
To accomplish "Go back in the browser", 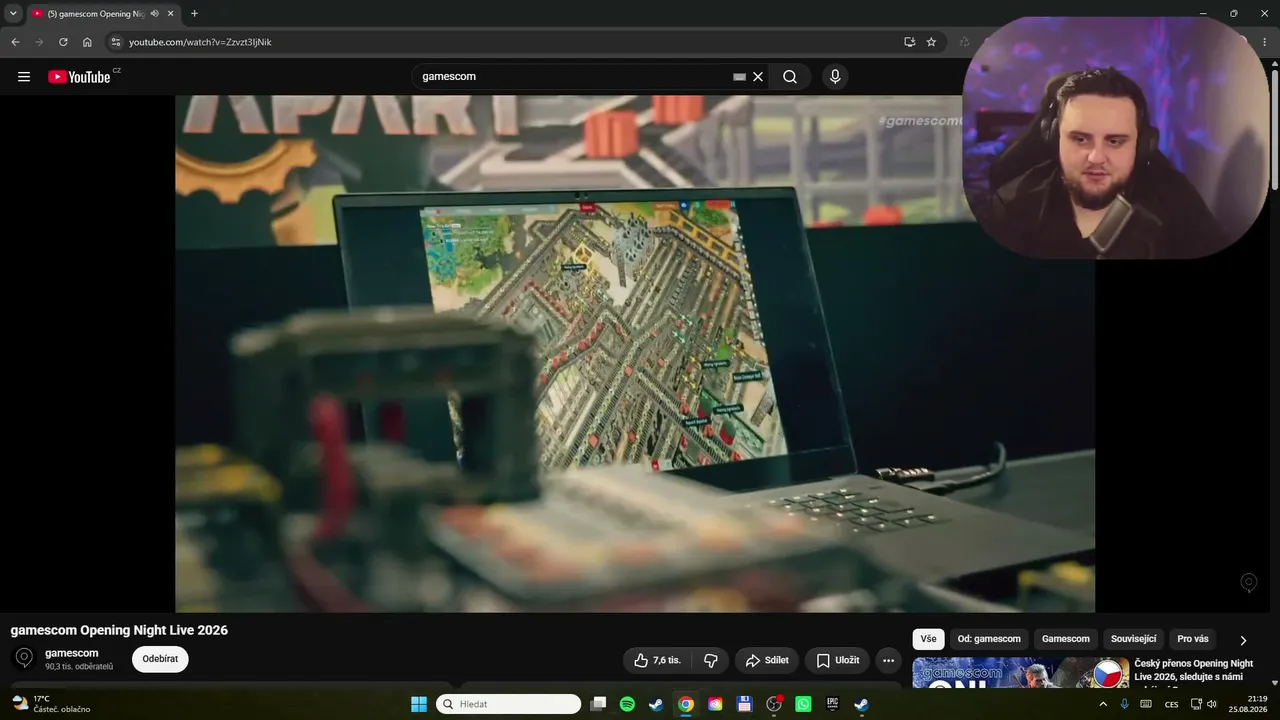I will 15,42.
